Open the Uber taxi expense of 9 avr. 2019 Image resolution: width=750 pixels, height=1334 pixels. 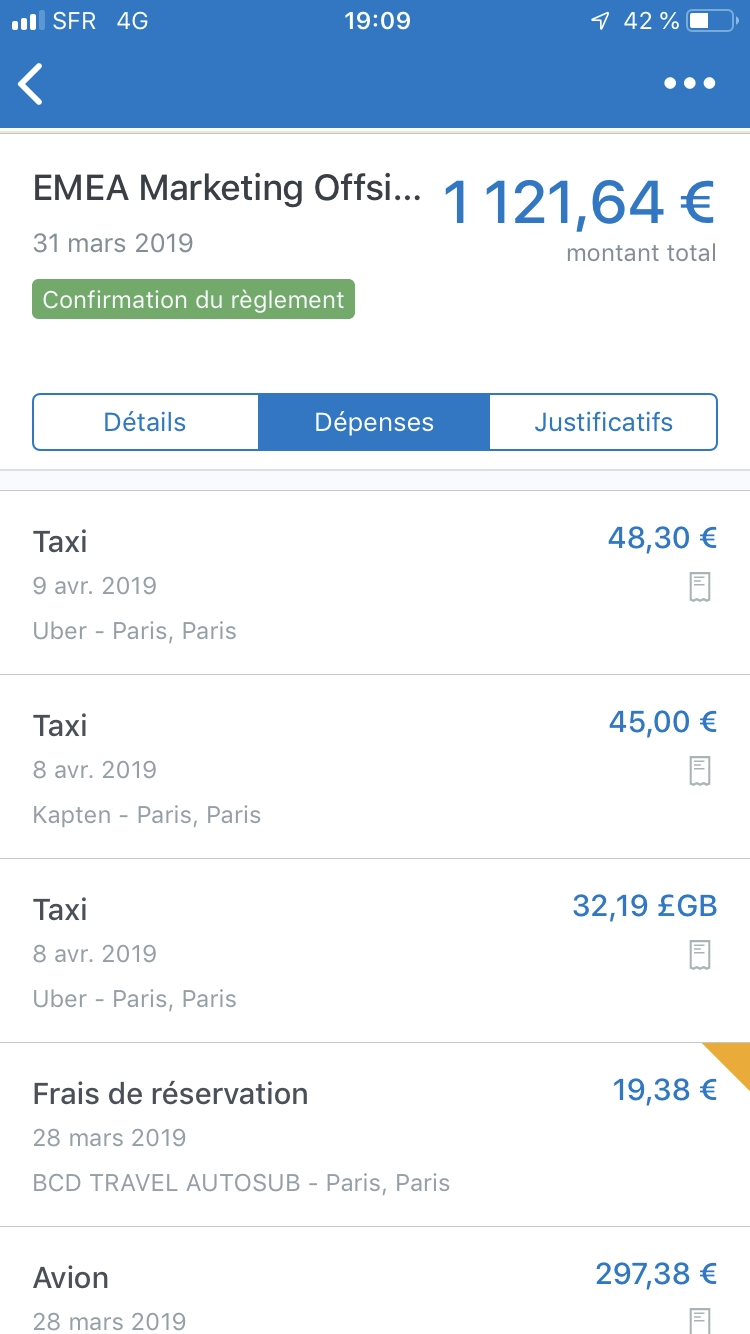pos(300,584)
